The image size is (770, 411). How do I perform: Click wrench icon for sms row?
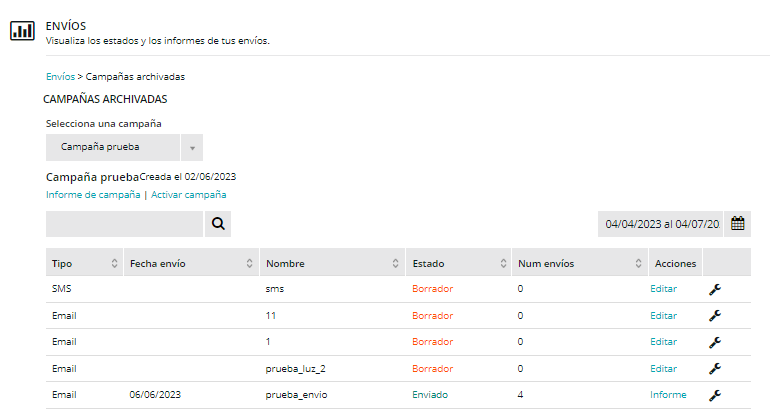[x=715, y=289]
